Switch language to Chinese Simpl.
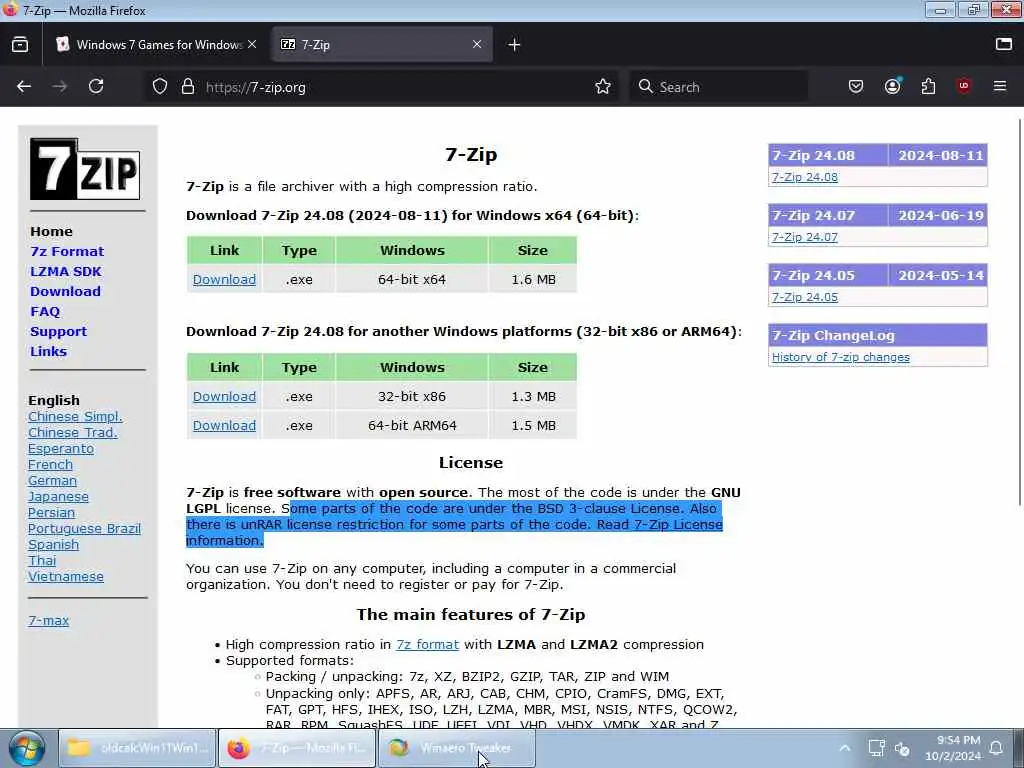Screen dimensions: 1024x768 point(75,417)
